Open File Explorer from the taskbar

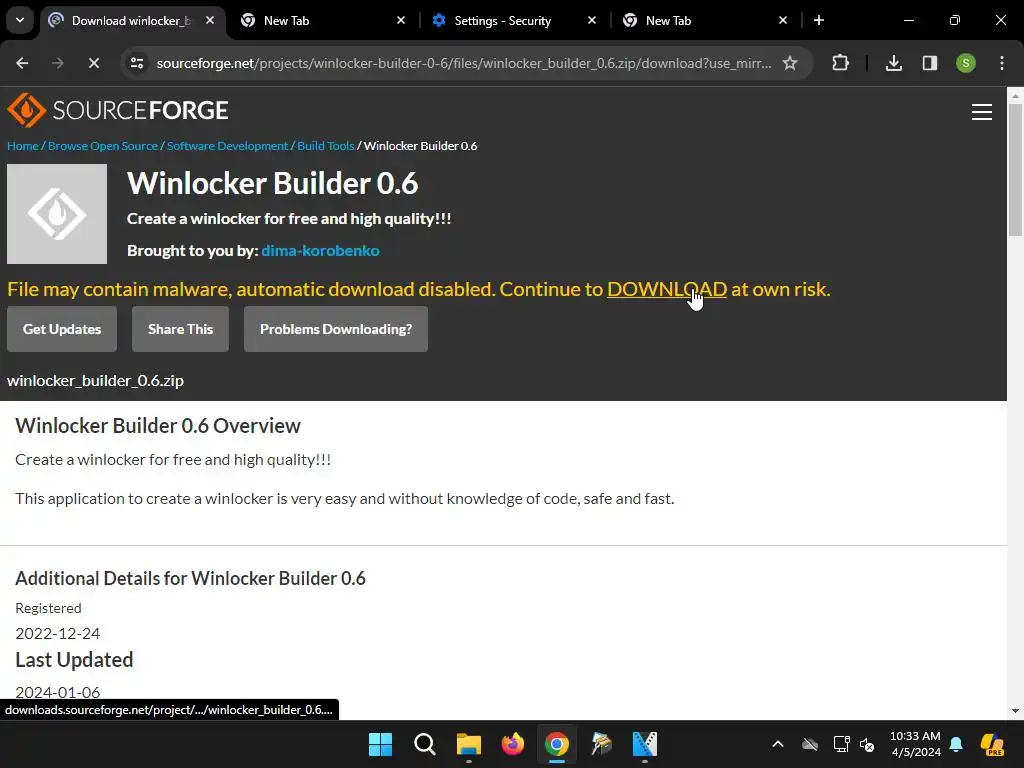pyautogui.click(x=468, y=744)
